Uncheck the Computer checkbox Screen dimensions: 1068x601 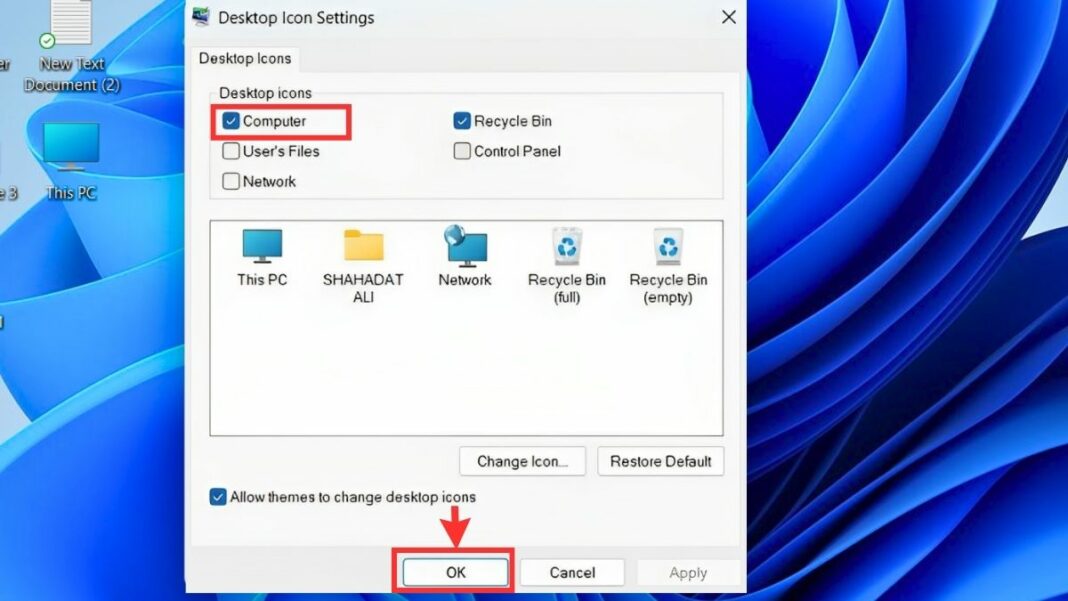[x=231, y=121]
